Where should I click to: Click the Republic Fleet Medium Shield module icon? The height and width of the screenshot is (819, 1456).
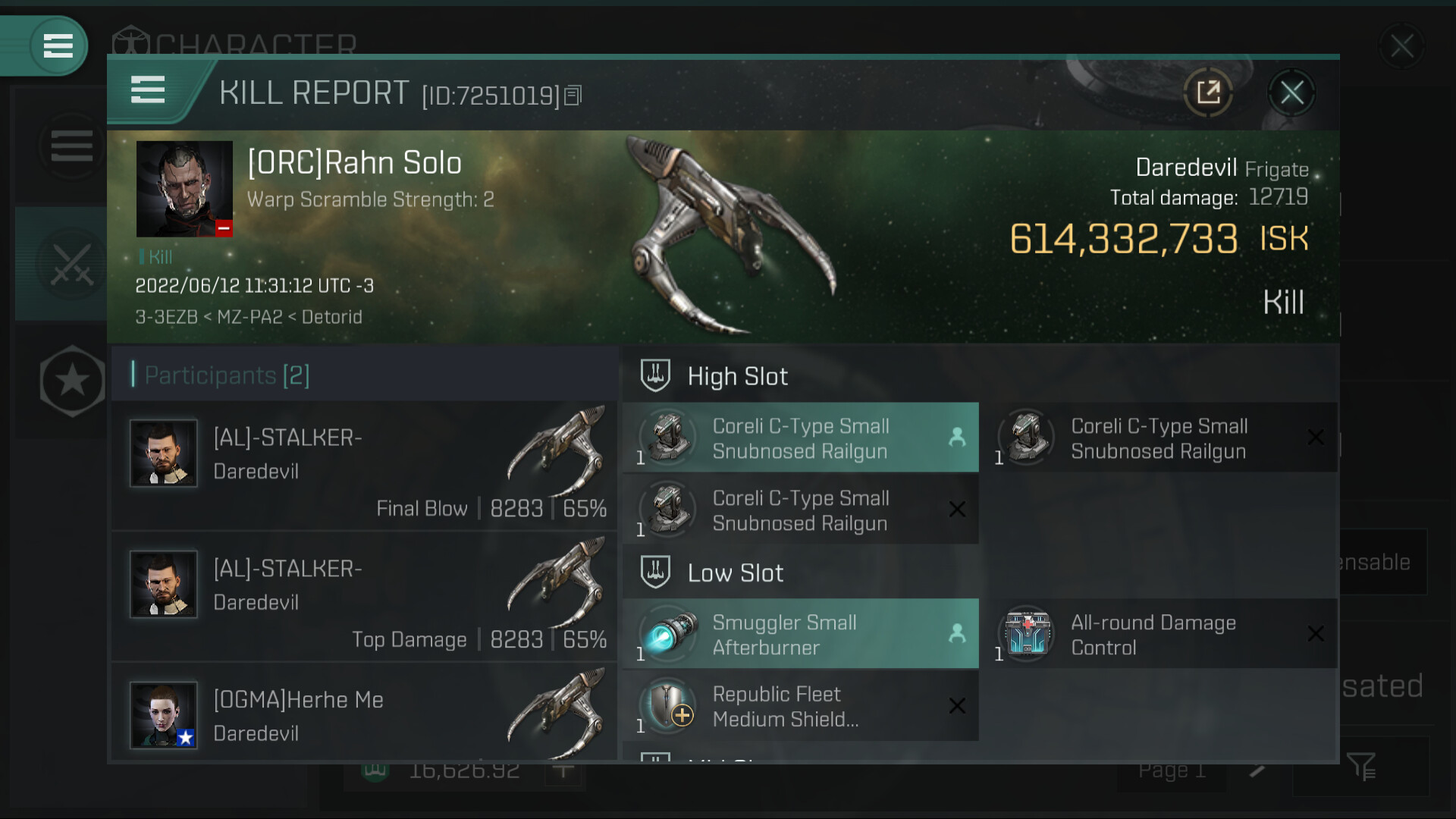pyautogui.click(x=668, y=706)
